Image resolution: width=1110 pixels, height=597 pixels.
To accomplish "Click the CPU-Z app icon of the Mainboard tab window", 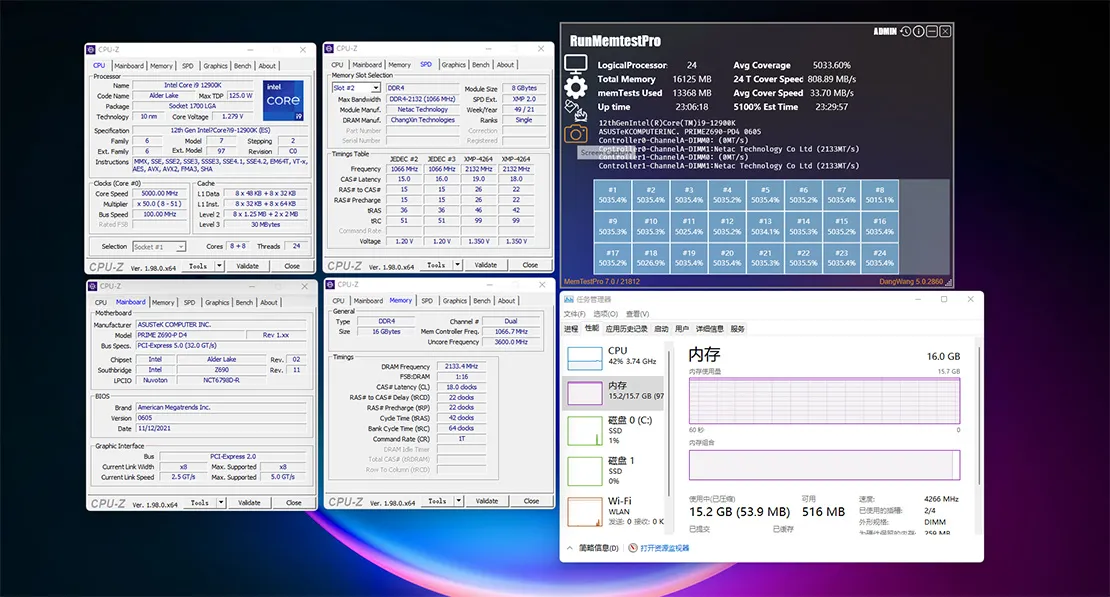I will [x=92, y=286].
